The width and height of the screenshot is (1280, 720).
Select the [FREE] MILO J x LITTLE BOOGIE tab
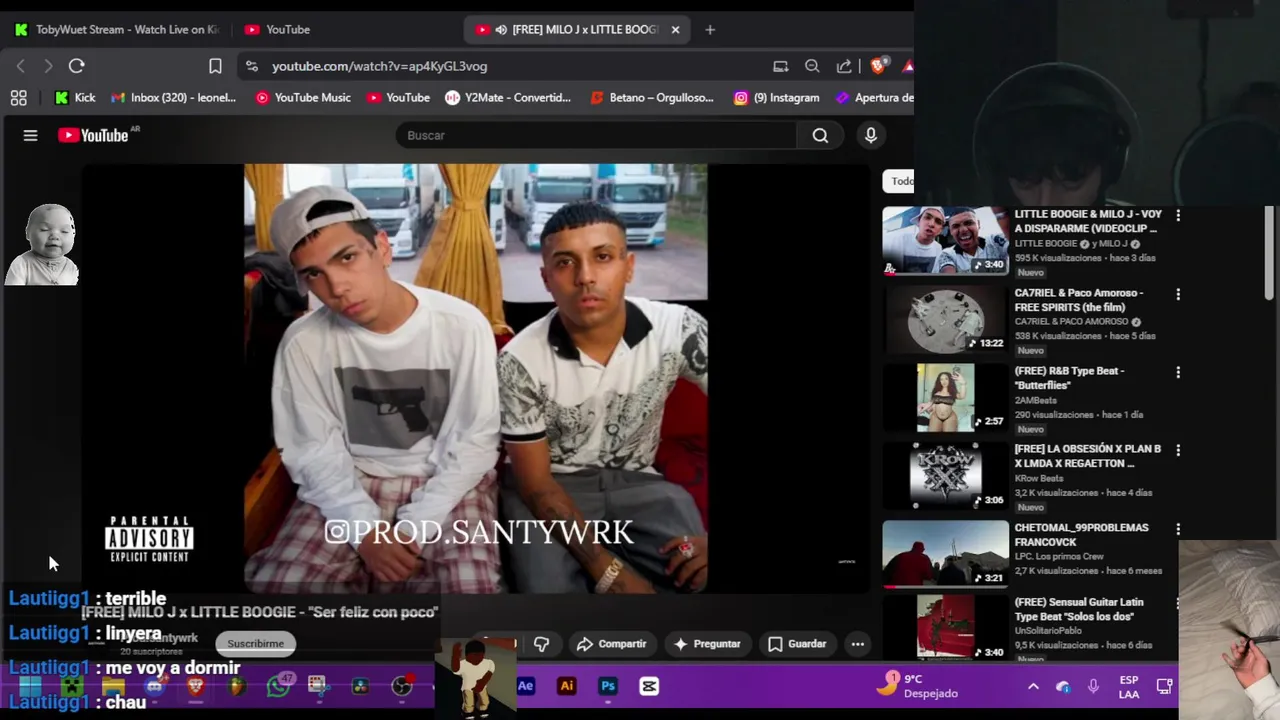coord(575,30)
